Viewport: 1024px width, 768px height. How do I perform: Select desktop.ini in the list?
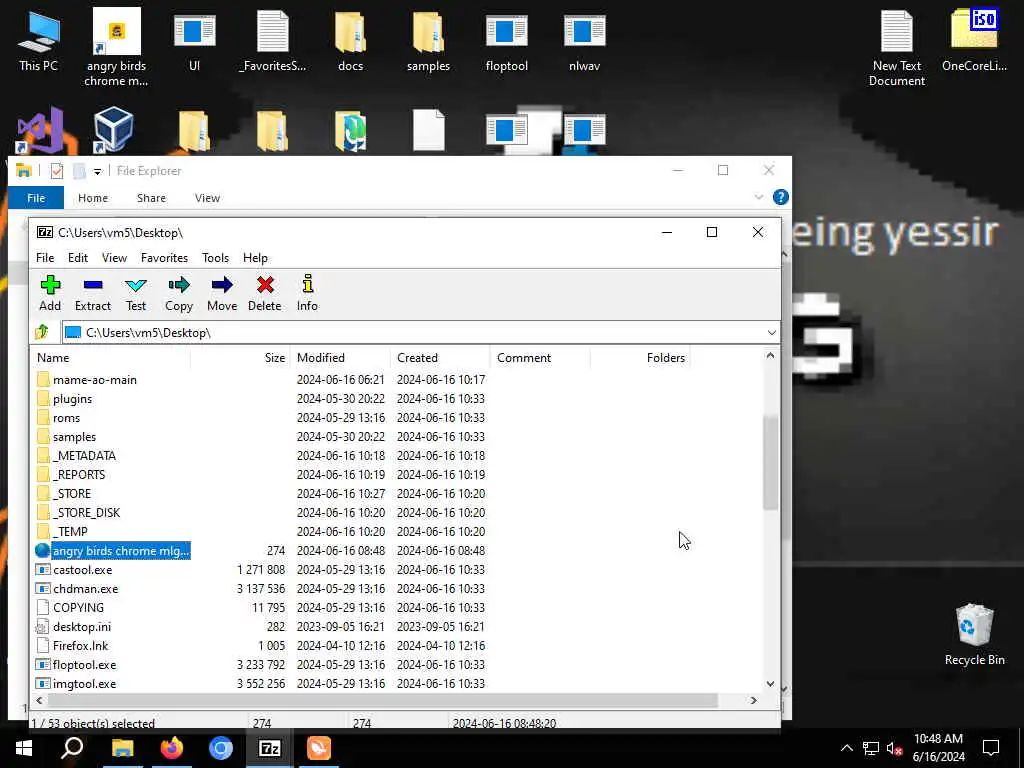point(82,626)
